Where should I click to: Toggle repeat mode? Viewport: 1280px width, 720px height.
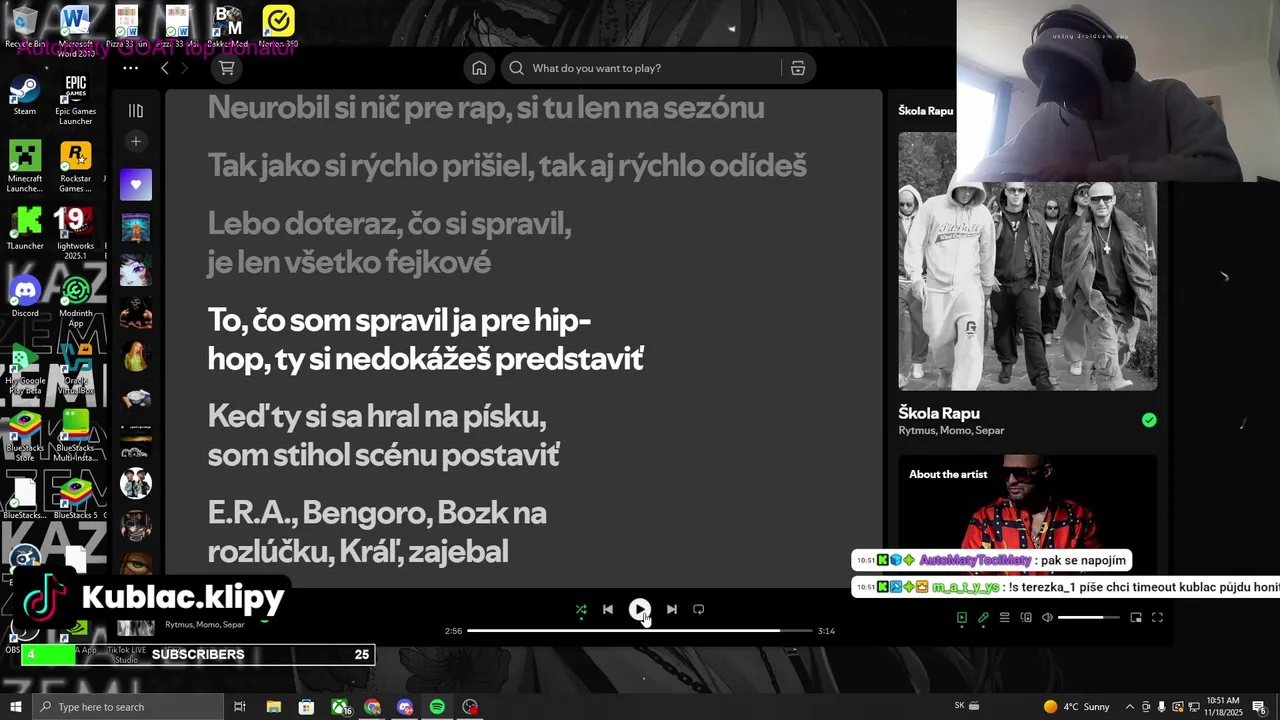(x=699, y=609)
